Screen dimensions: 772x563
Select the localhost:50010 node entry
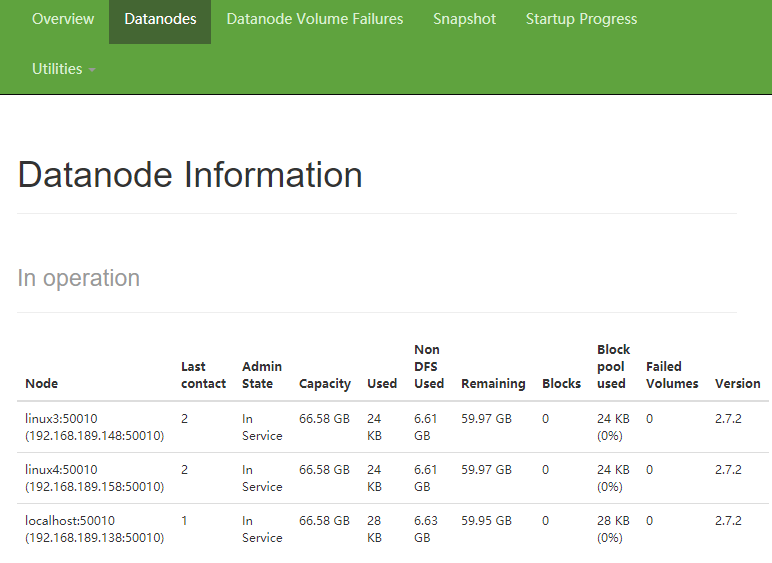[70, 520]
